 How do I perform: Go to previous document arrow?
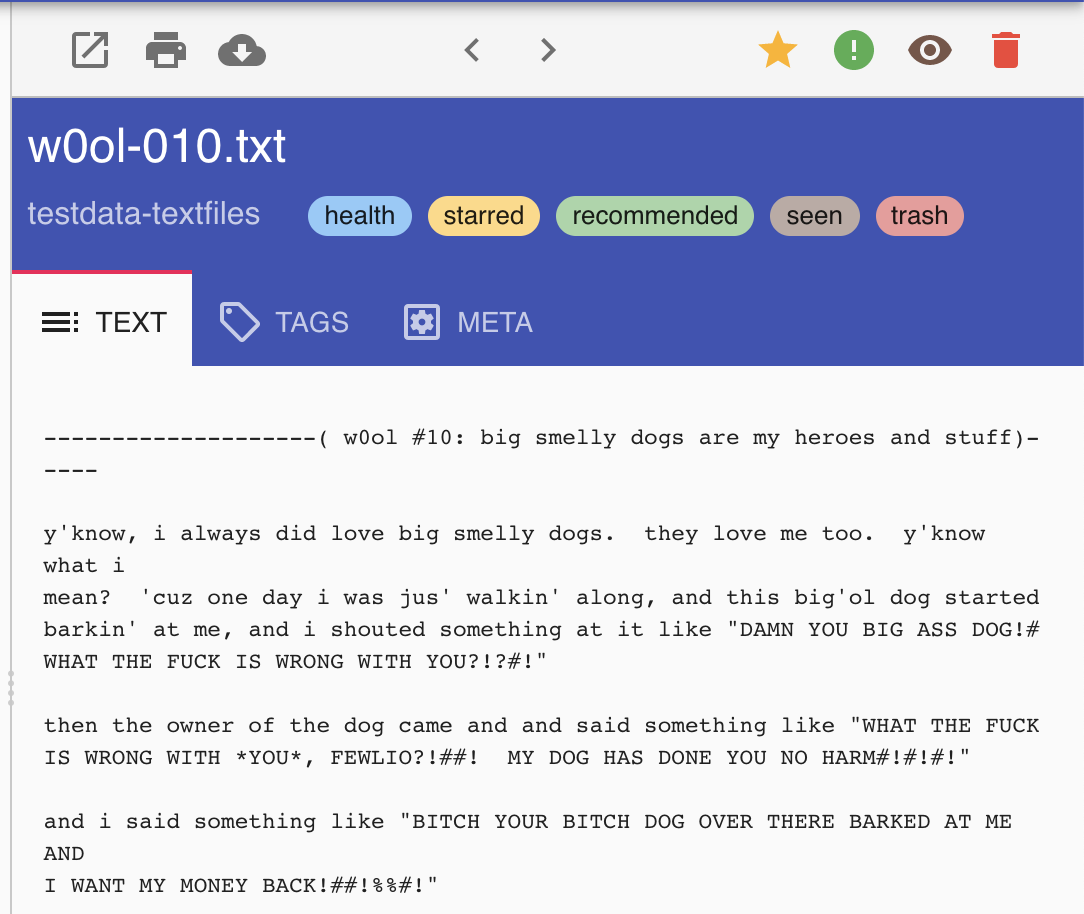pos(472,50)
